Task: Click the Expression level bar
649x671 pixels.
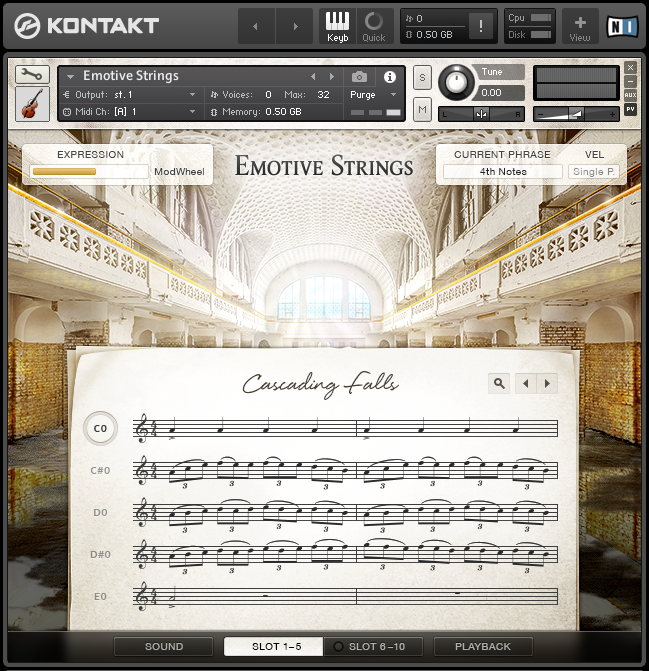Action: tap(89, 172)
